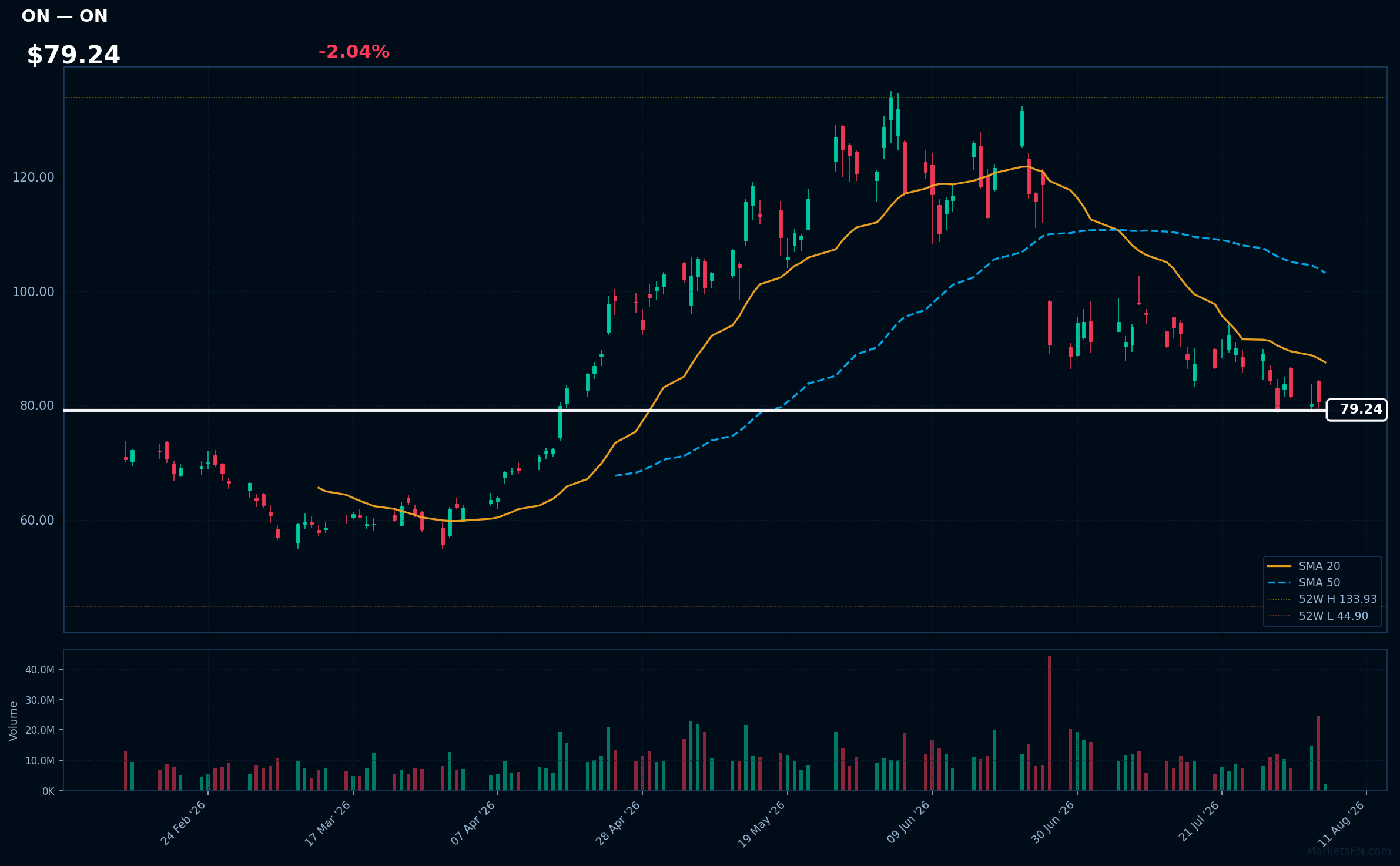Click the 79.24 price label box
The image size is (1400, 866).
[x=1357, y=409]
